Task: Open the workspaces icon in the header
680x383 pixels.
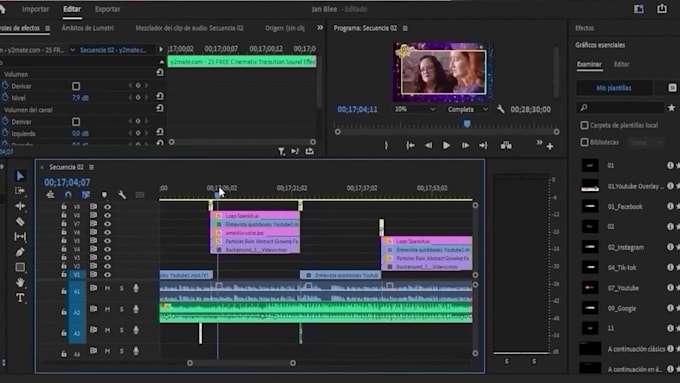Action: tap(639, 8)
